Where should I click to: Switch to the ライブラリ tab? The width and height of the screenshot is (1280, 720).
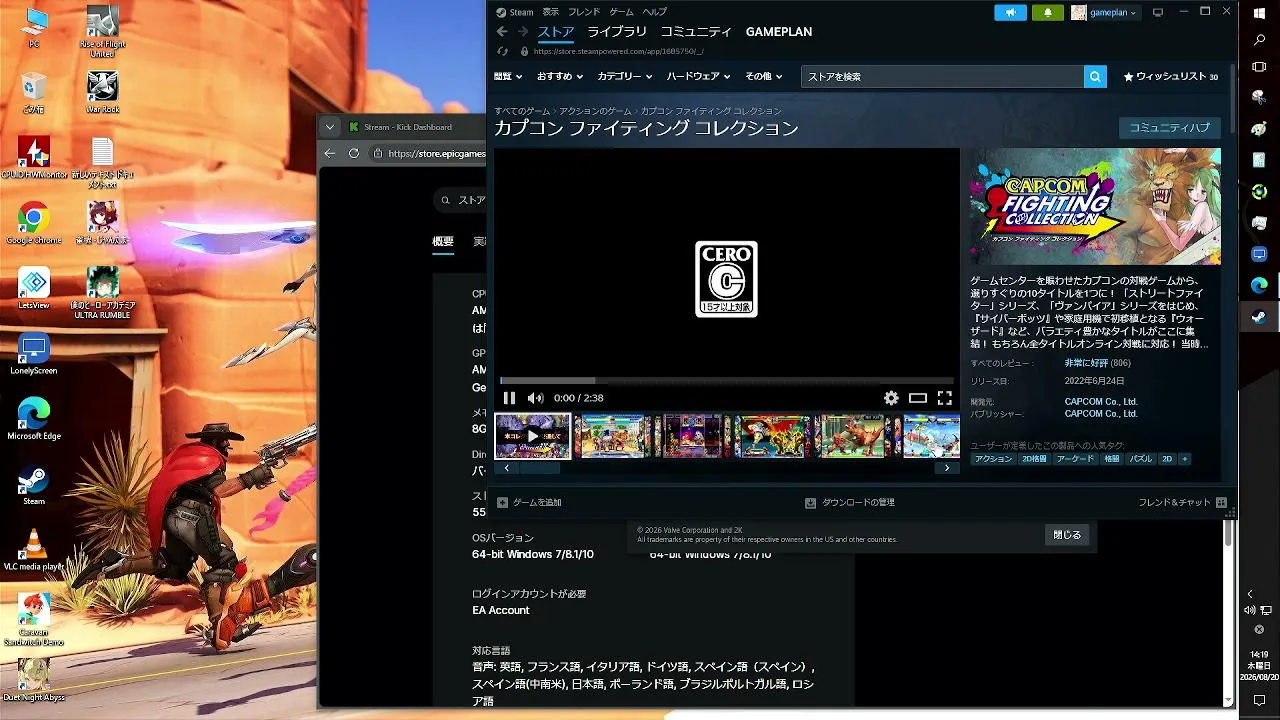click(x=617, y=32)
